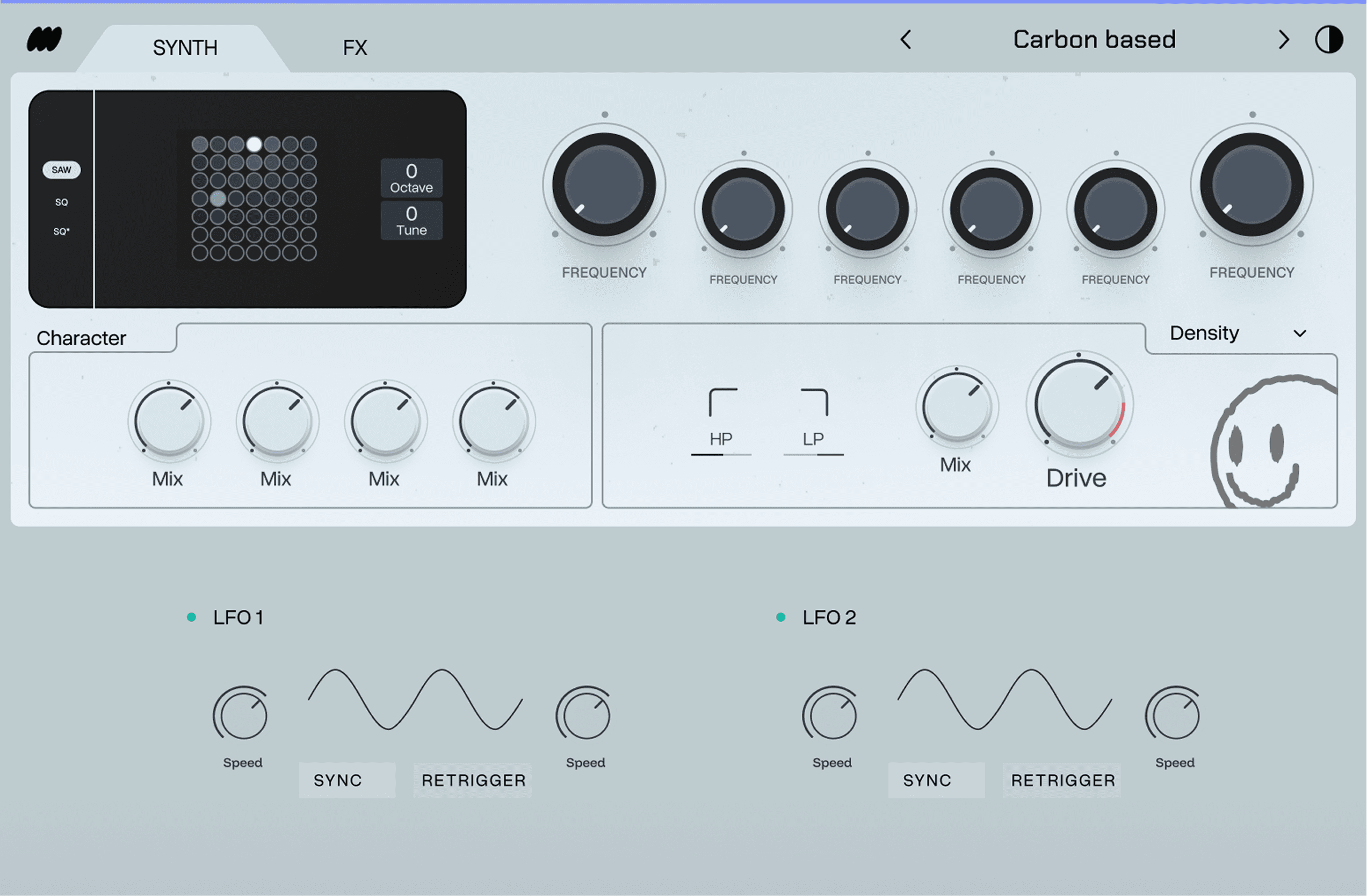Click the first large FREQUENCY knob

[604, 184]
